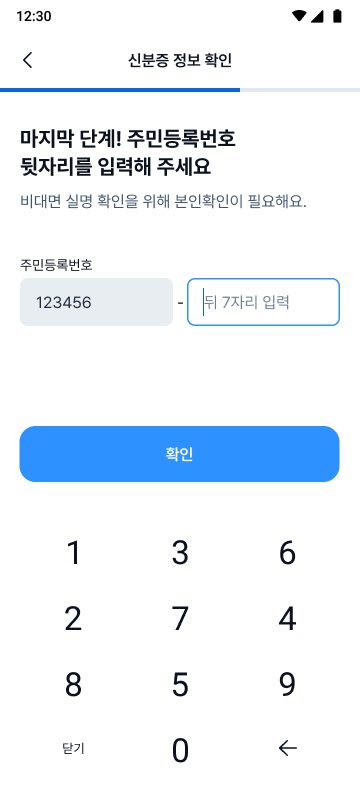360x800 pixels.
Task: Check the battery icon in the status bar
Action: (337, 16)
